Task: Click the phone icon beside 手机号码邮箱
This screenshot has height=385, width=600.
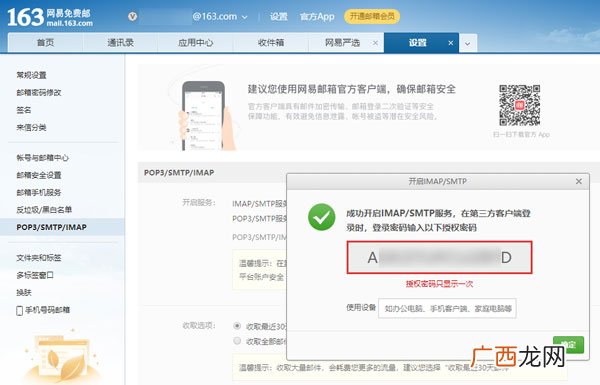Action: [20, 310]
